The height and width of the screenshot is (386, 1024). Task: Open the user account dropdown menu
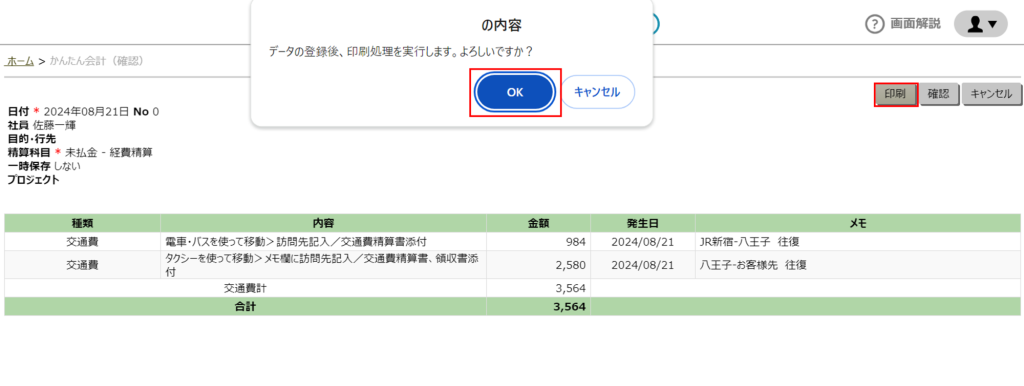[981, 24]
